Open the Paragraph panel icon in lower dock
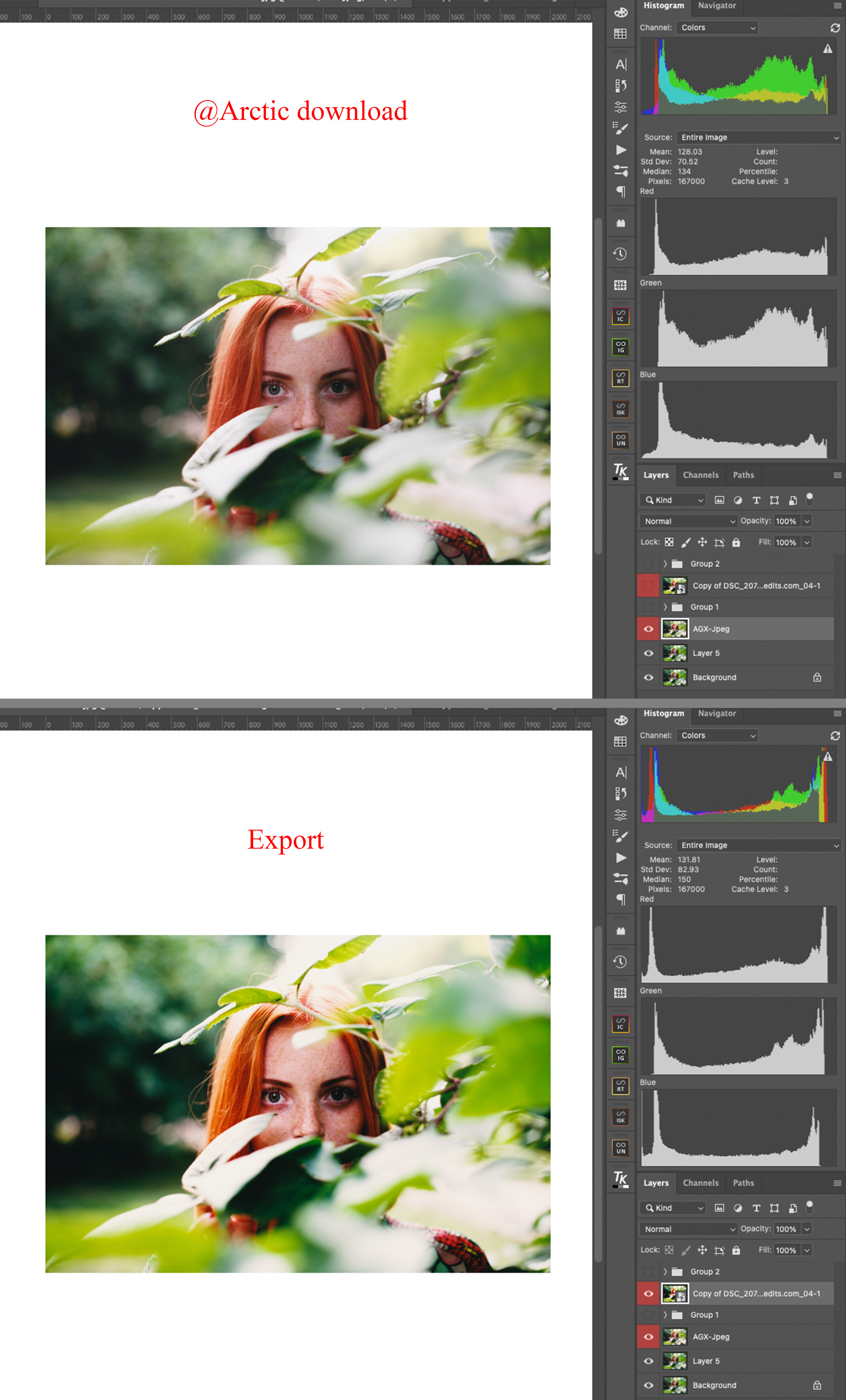This screenshot has height=1400, width=846. (621, 899)
